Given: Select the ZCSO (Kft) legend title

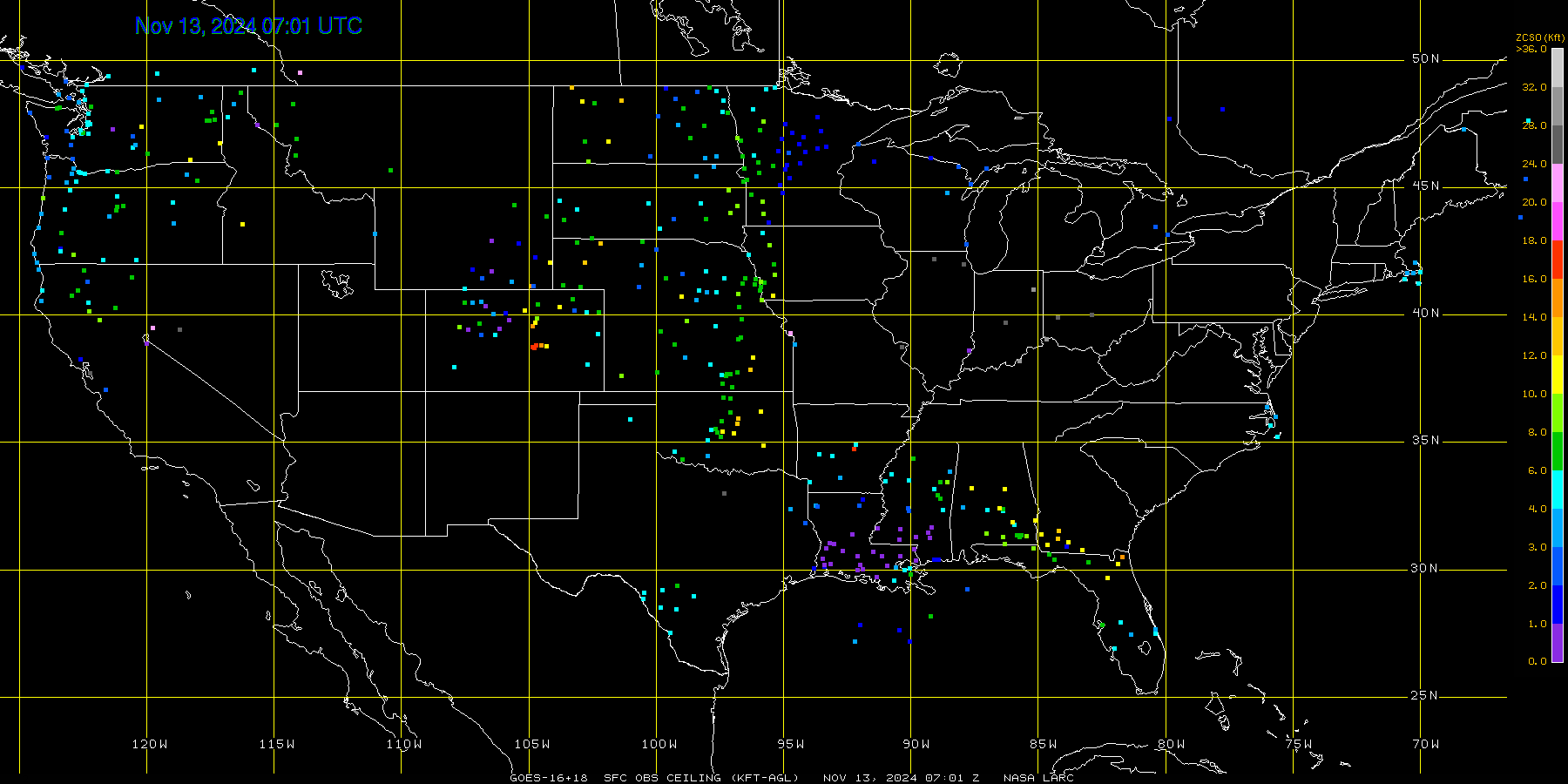Looking at the screenshot, I should point(1540,37).
